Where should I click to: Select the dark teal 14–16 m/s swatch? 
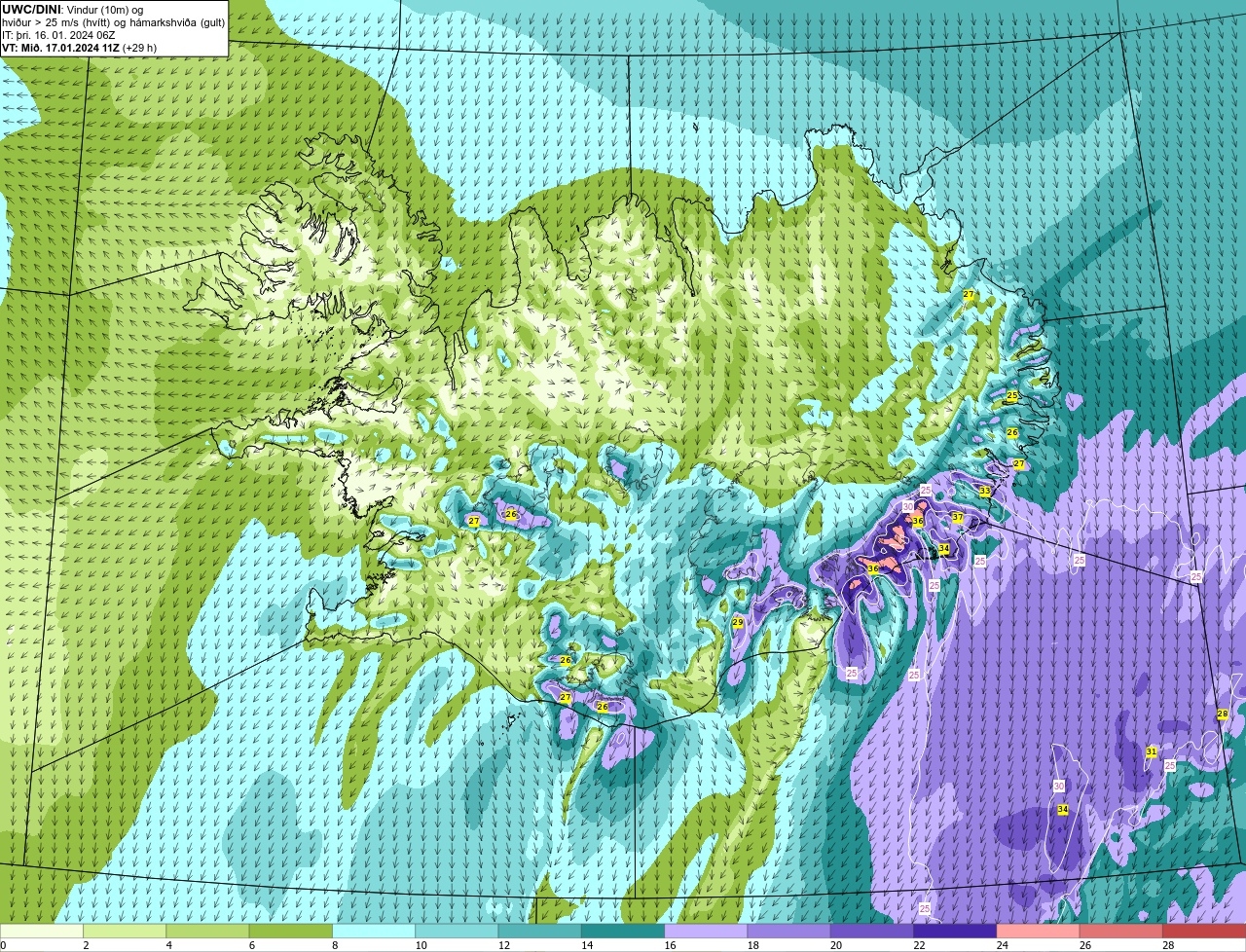[623, 932]
